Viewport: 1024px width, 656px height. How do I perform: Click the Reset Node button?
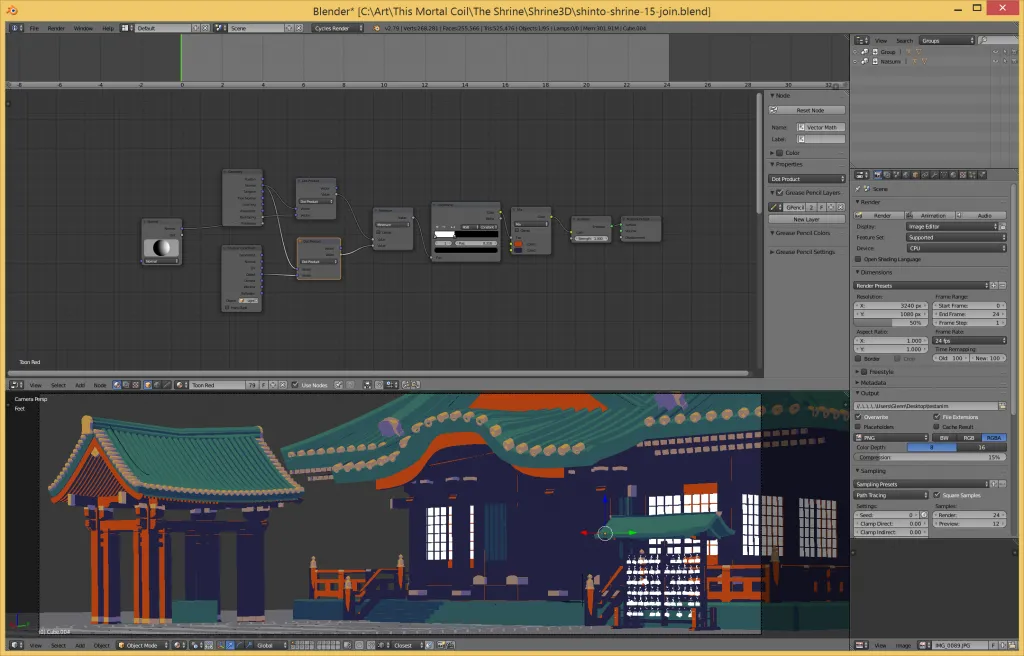[807, 110]
